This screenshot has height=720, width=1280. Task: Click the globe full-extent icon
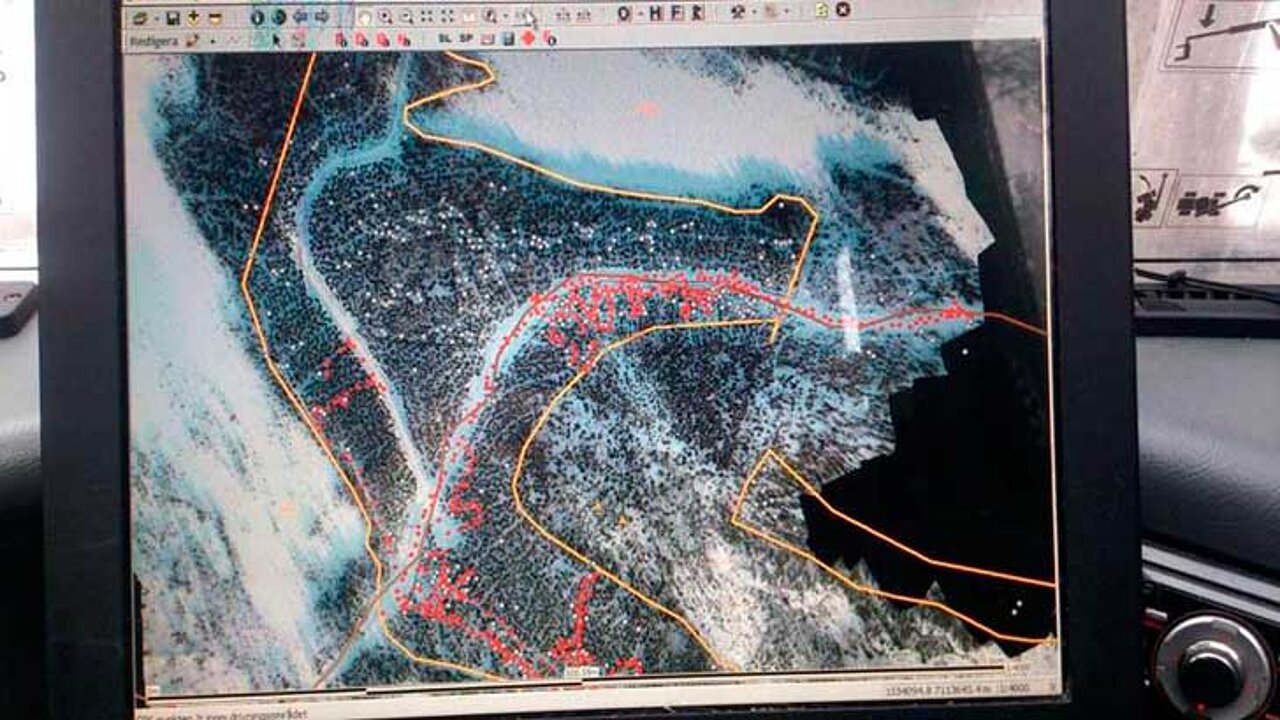[x=278, y=17]
